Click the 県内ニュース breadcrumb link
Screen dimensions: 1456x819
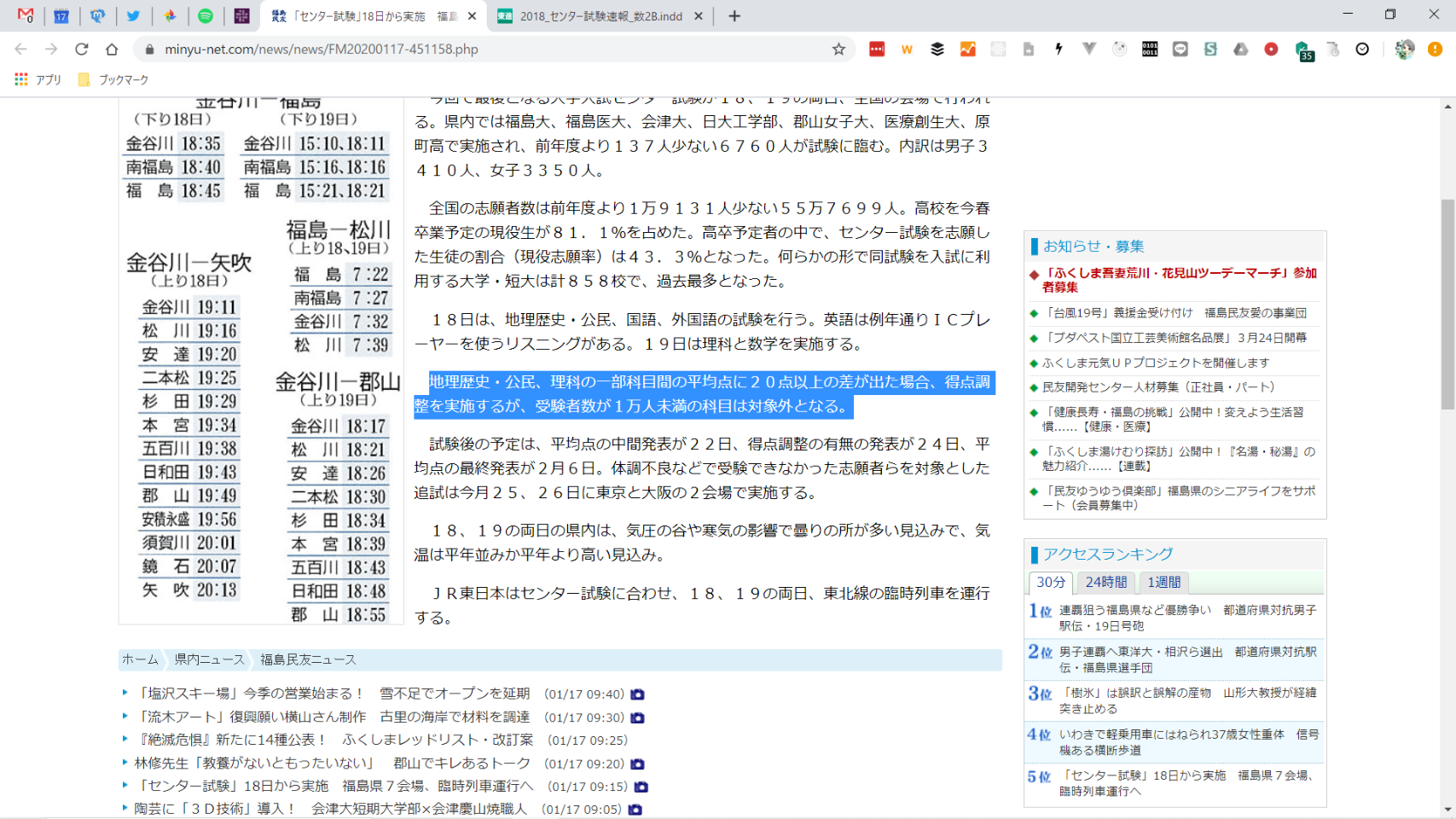click(x=209, y=659)
